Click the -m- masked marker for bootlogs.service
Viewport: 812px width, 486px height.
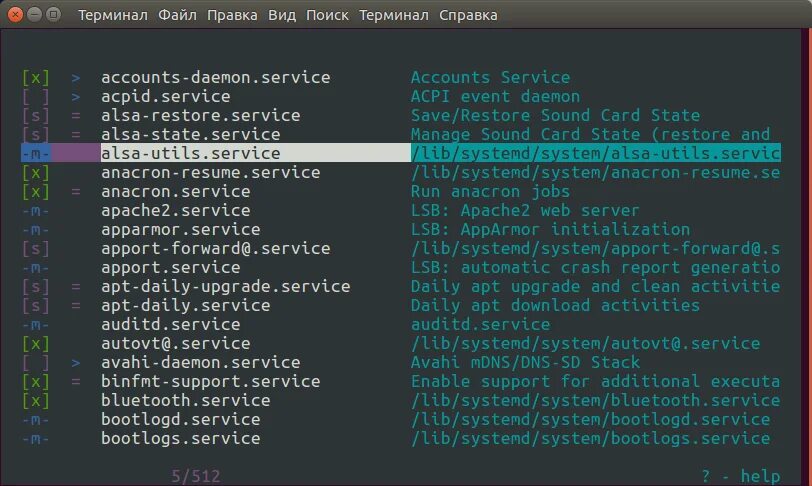point(36,439)
